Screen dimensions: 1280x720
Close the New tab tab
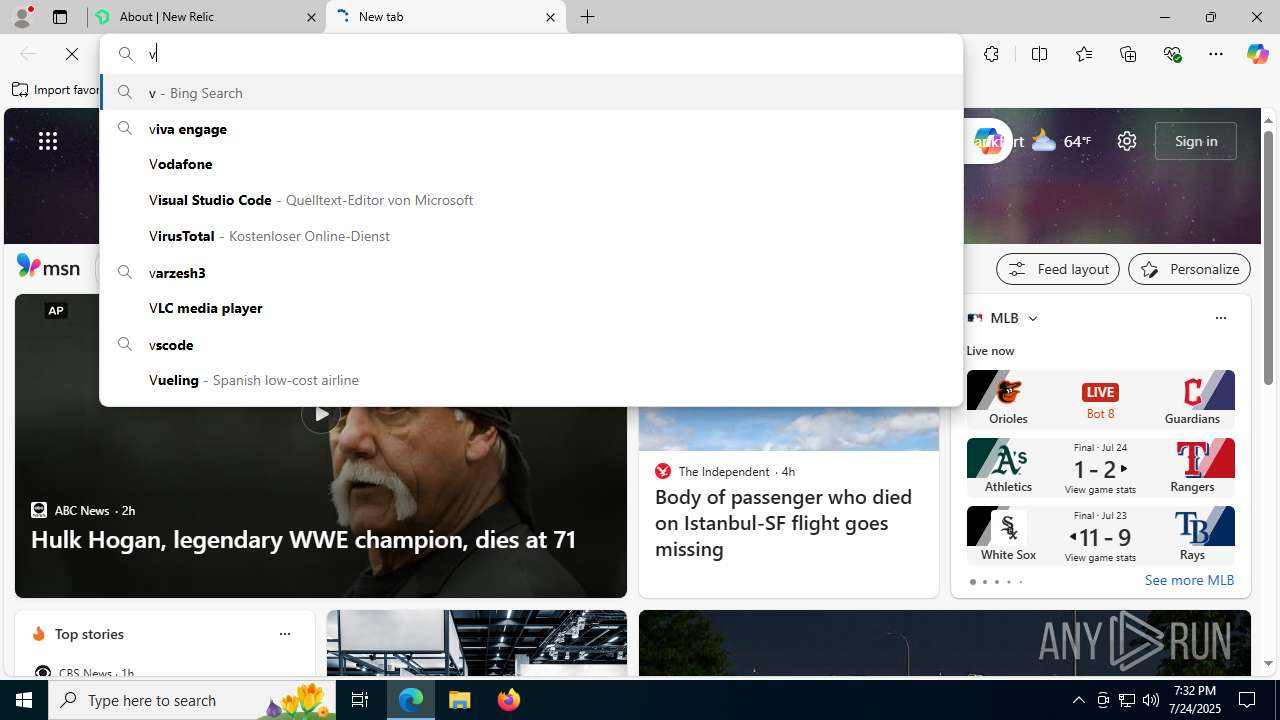550,17
